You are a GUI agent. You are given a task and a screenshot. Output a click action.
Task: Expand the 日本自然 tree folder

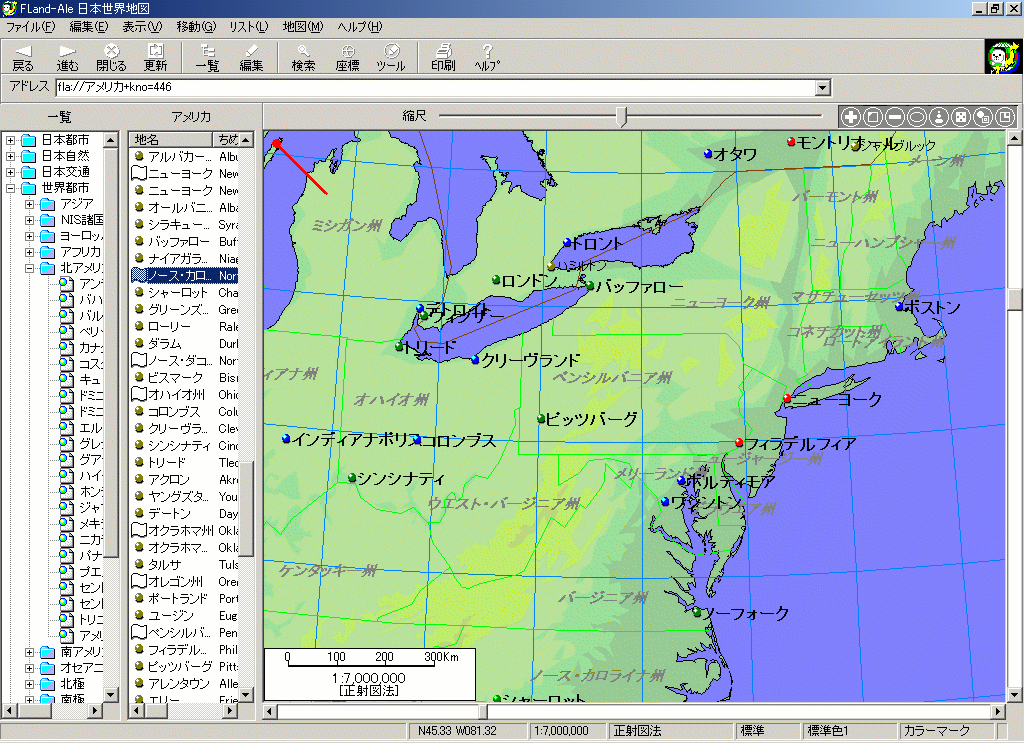click(10, 156)
